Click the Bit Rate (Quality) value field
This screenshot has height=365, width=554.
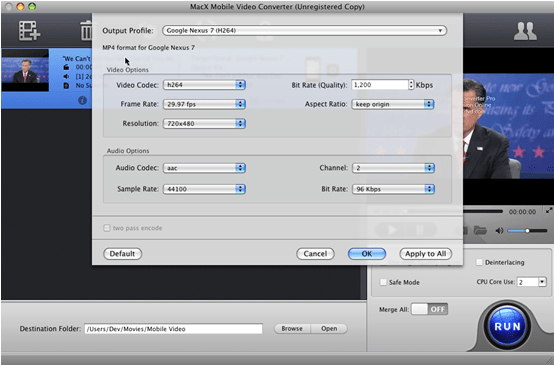(380, 85)
